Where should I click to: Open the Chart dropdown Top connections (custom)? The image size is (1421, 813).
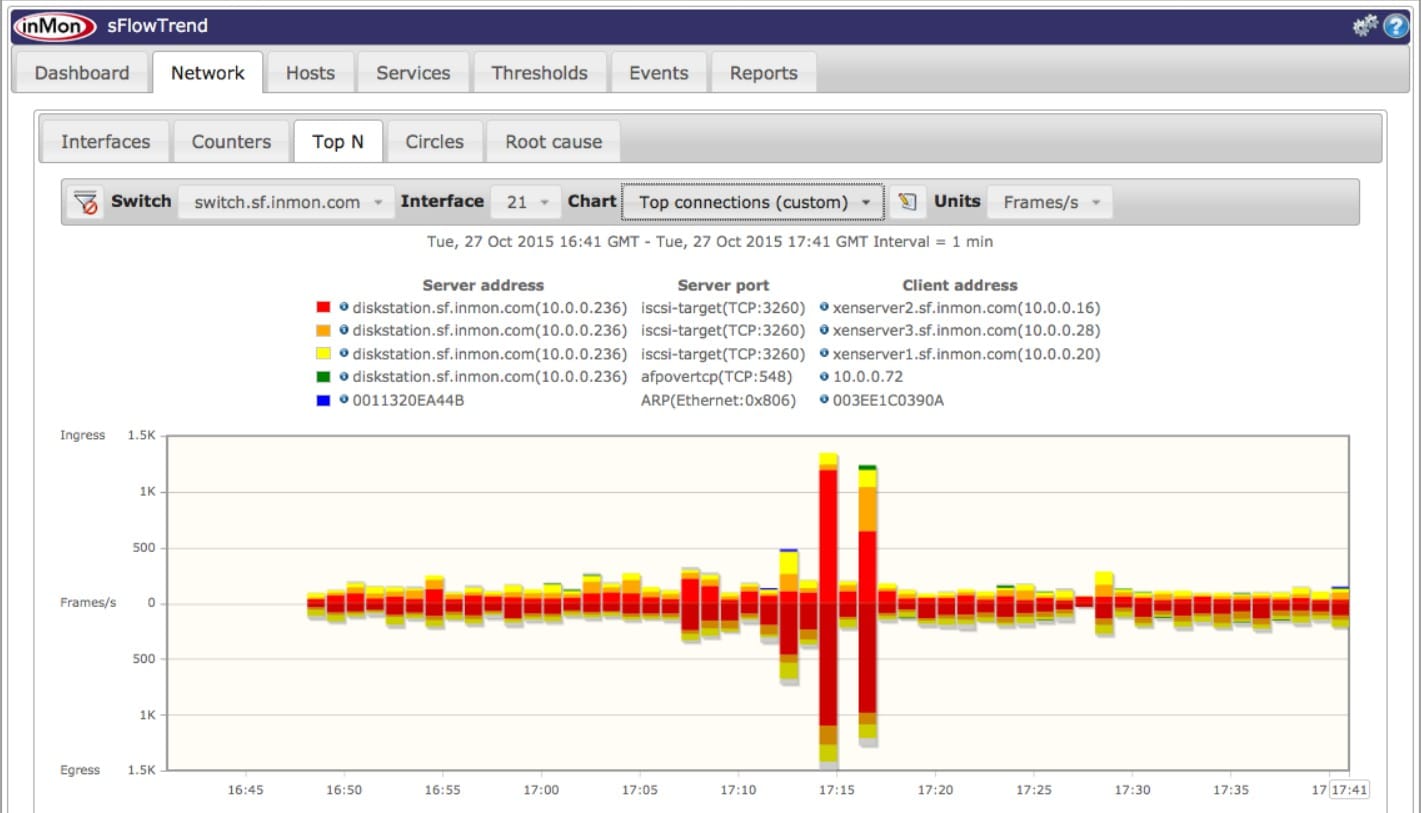(753, 202)
